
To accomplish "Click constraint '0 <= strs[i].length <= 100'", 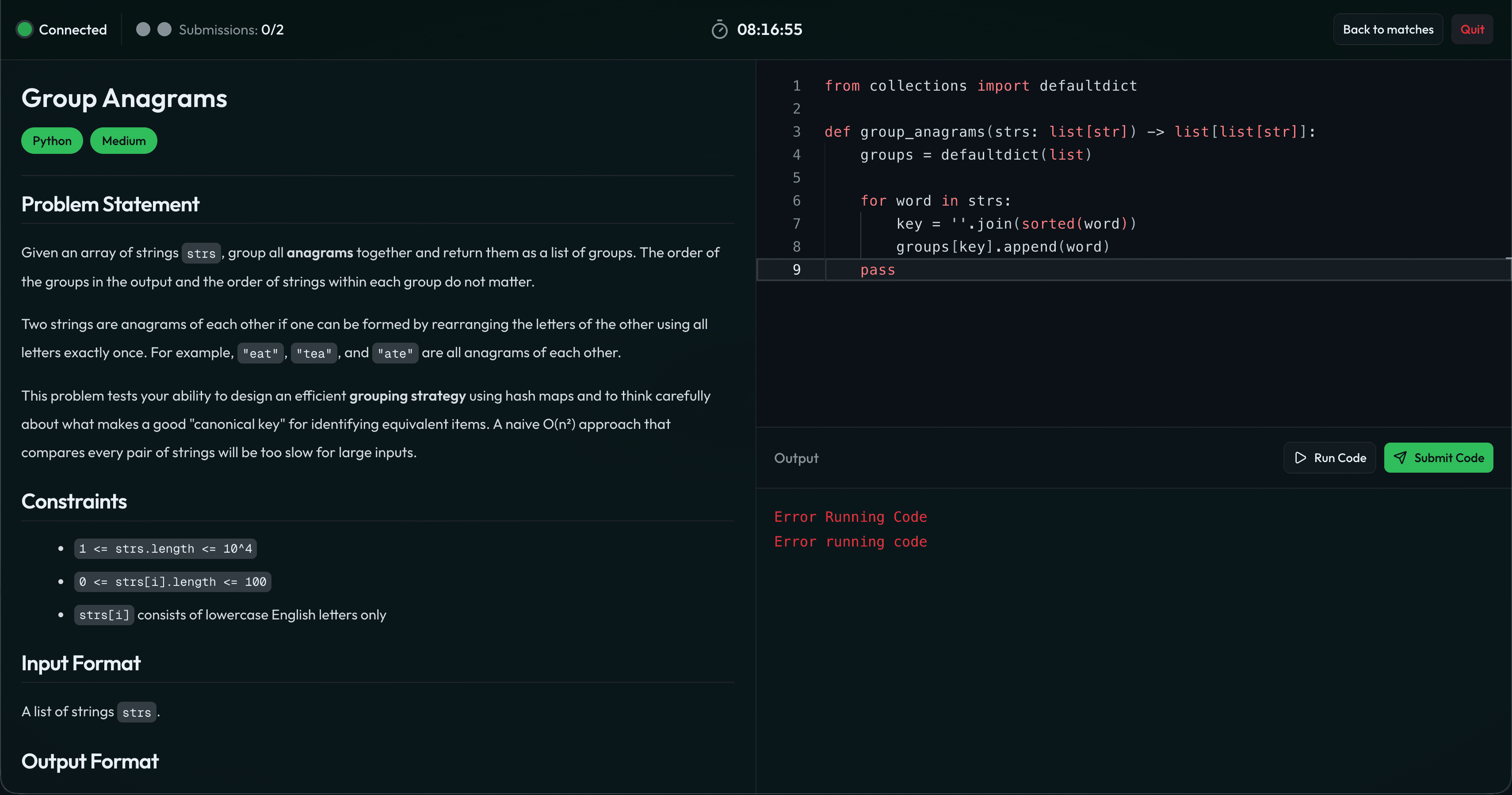I will coord(172,582).
